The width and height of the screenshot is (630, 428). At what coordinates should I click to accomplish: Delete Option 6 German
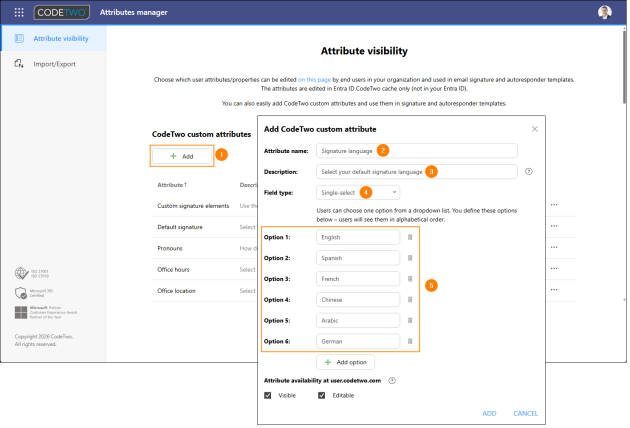410,341
